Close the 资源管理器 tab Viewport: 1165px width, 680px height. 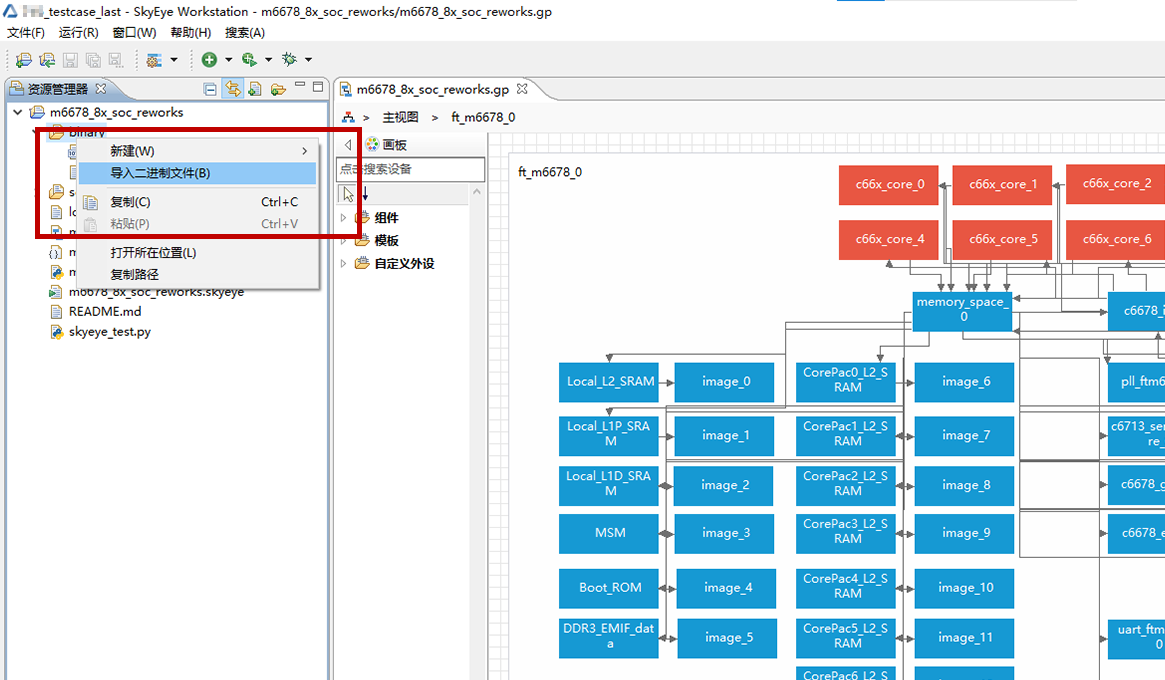[101, 88]
